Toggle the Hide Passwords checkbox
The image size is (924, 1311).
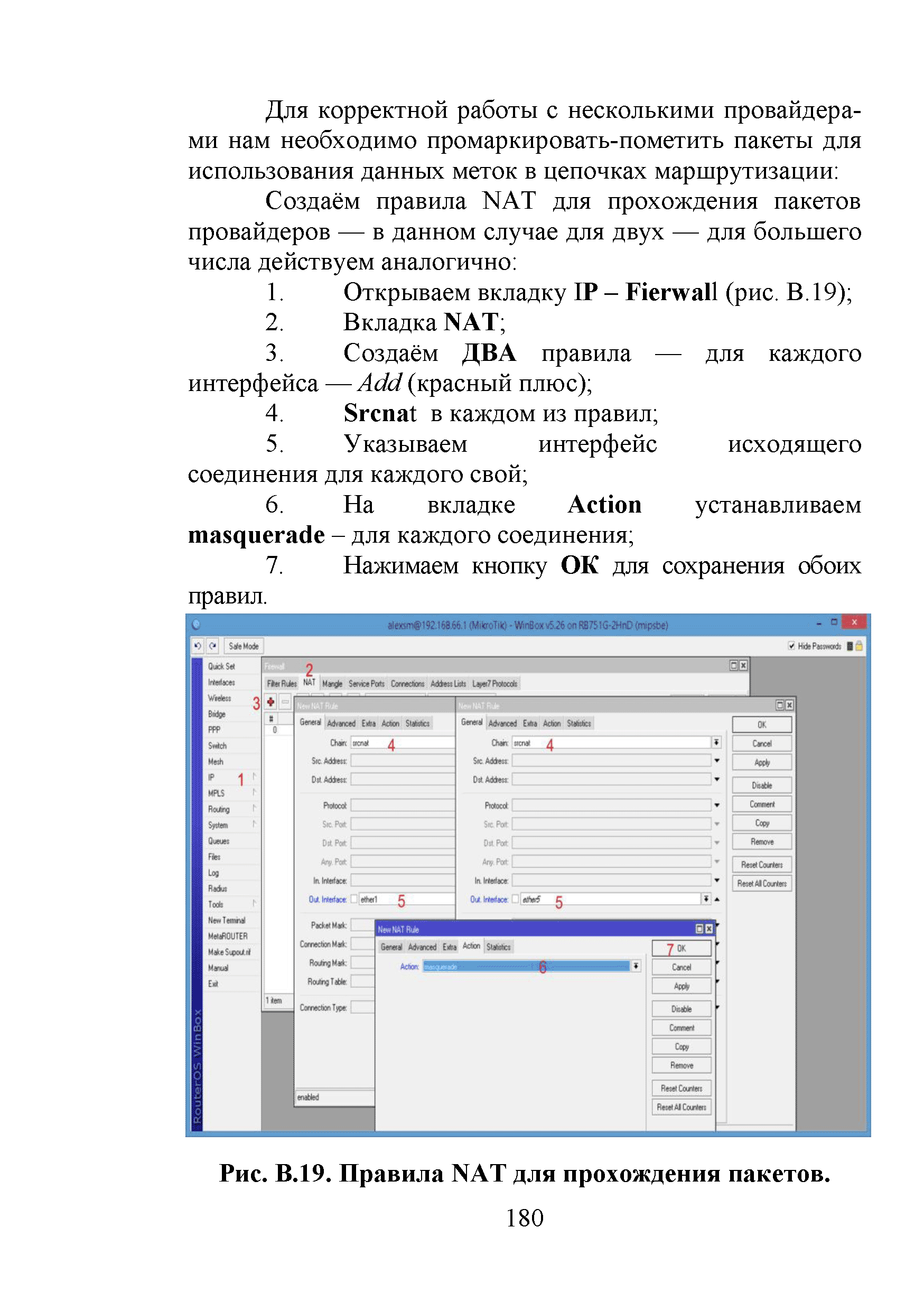point(791,646)
